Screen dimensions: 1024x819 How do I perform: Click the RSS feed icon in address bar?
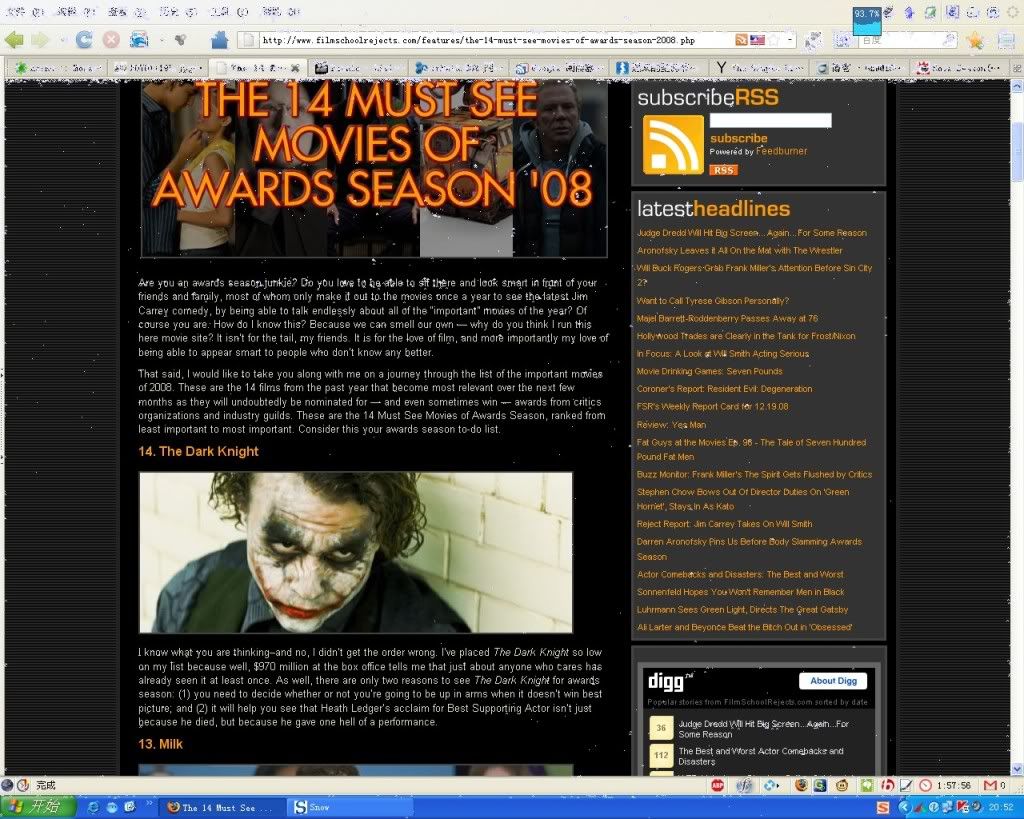pos(741,40)
